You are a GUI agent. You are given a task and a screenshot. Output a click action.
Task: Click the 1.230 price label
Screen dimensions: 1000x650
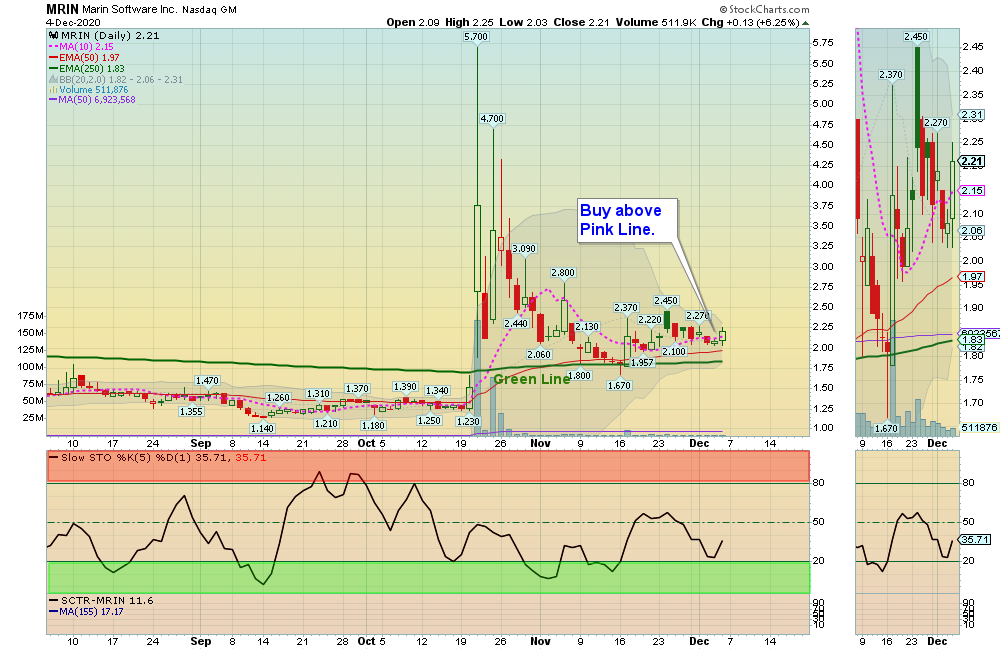[469, 422]
